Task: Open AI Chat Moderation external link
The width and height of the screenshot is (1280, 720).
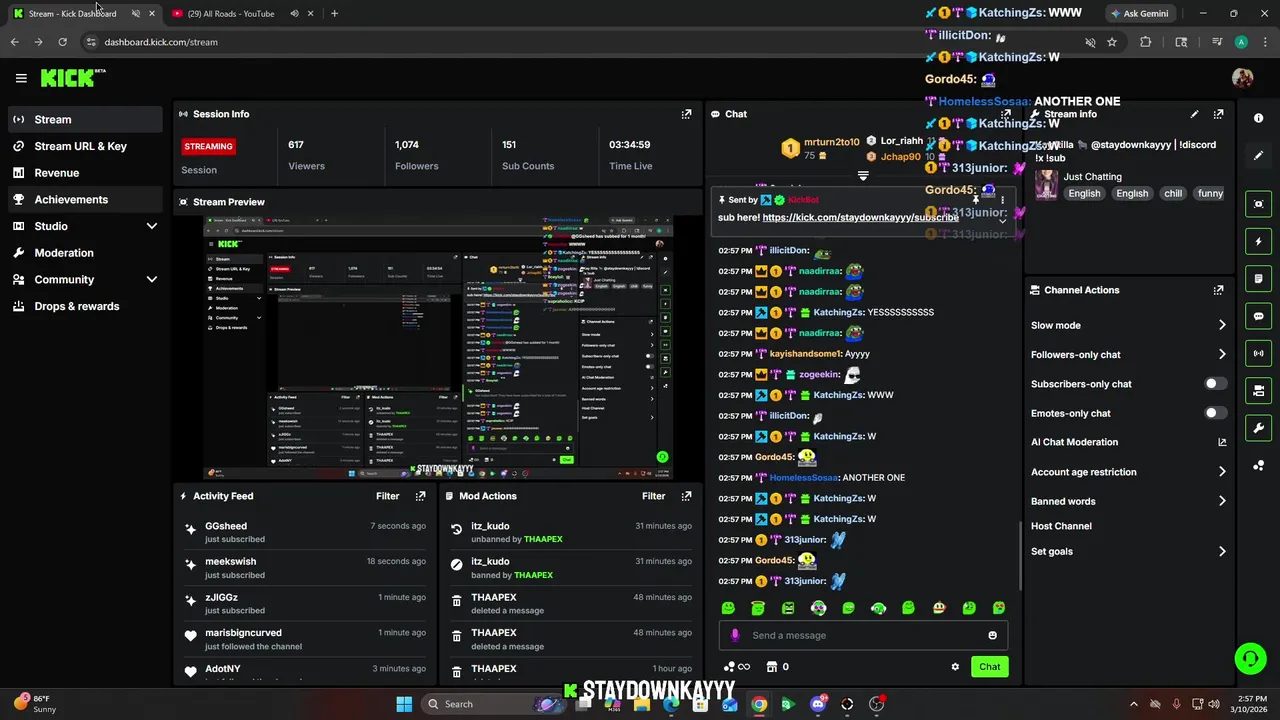Action: [x=1222, y=442]
